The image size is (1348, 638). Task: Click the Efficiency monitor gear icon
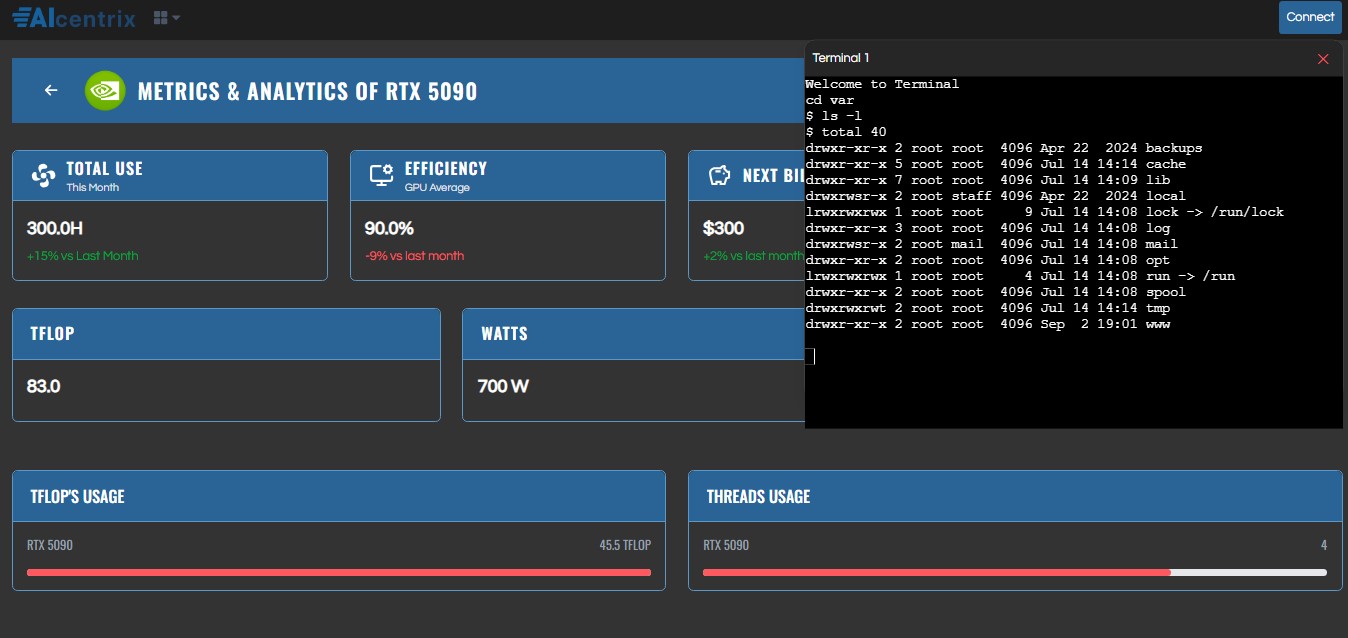pyautogui.click(x=381, y=176)
